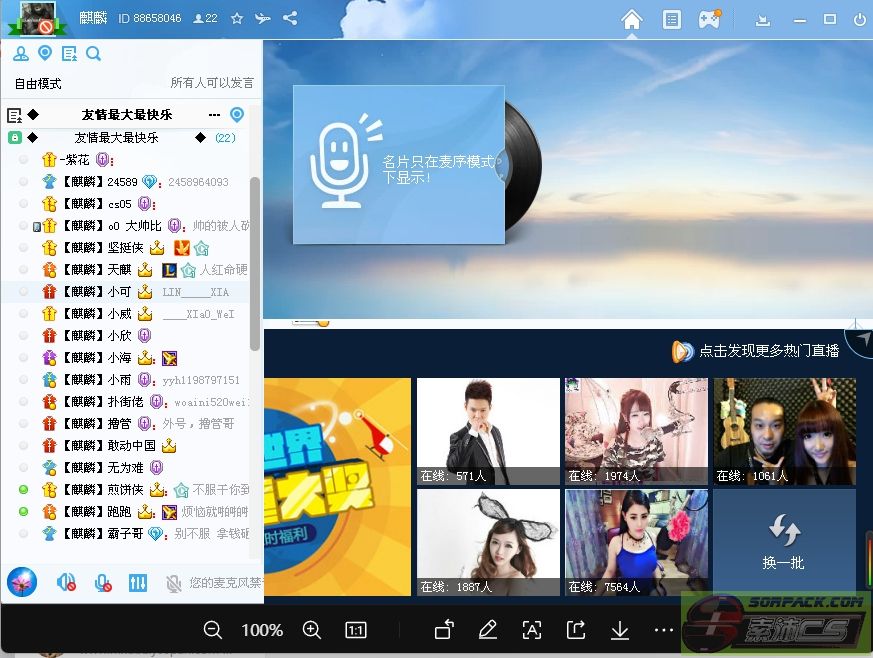
Task: Click 点击发现更多热门直播 link
Action: click(x=769, y=351)
